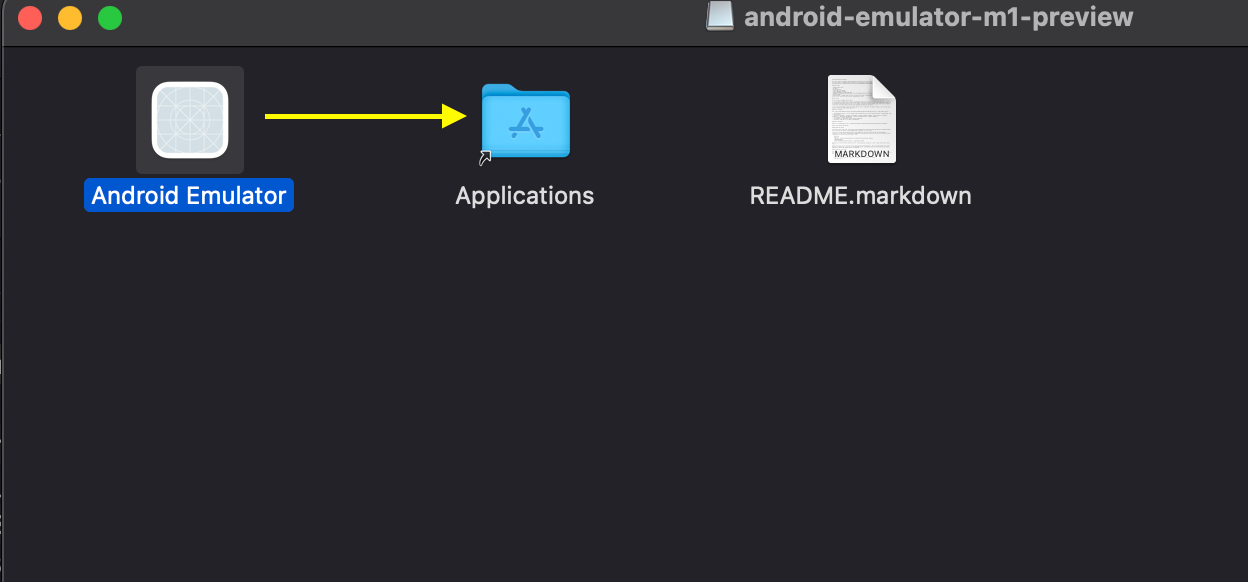Select the Android Emulator app icon
Image resolution: width=1248 pixels, height=582 pixels.
pyautogui.click(x=190, y=120)
